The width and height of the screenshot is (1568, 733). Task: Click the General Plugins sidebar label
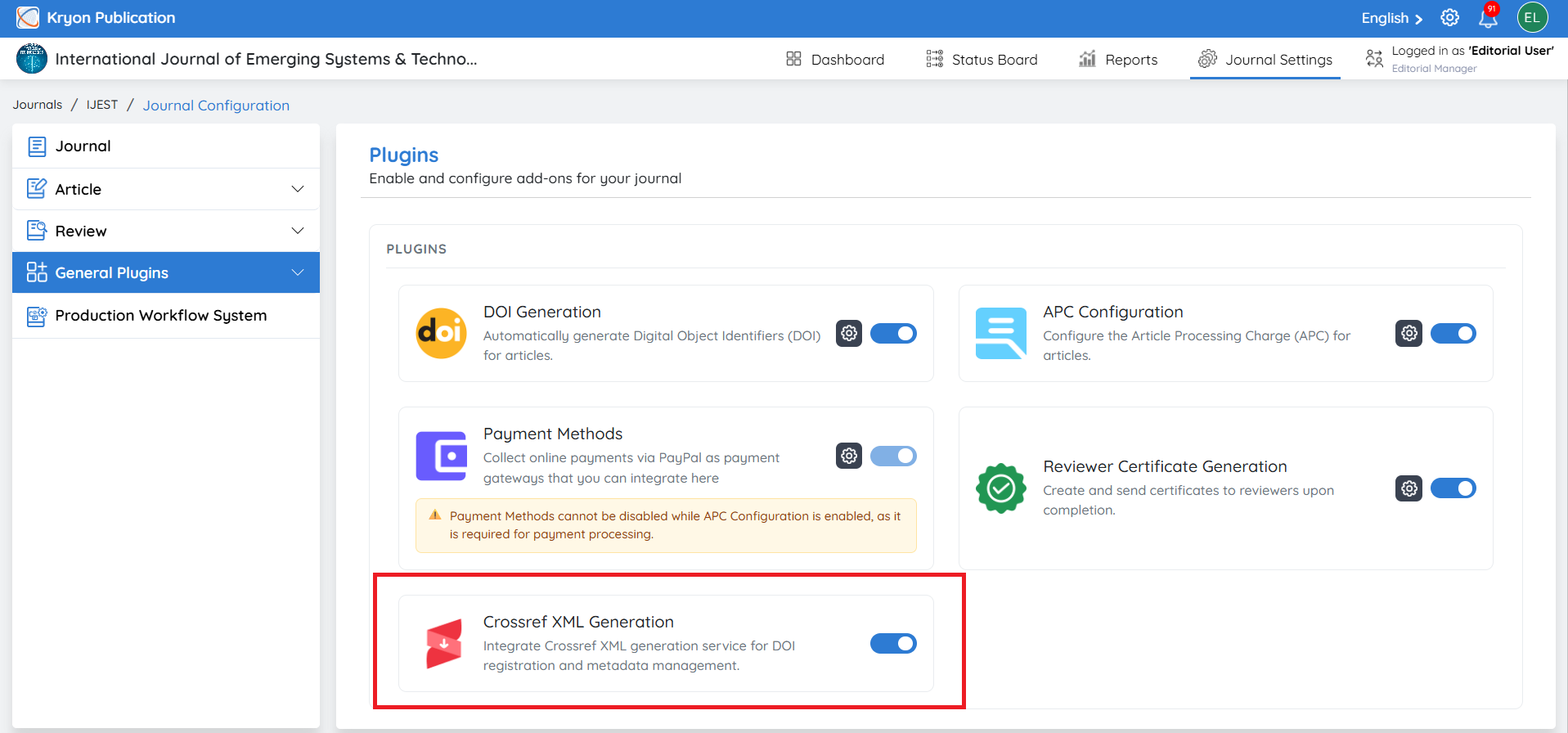[x=112, y=273]
